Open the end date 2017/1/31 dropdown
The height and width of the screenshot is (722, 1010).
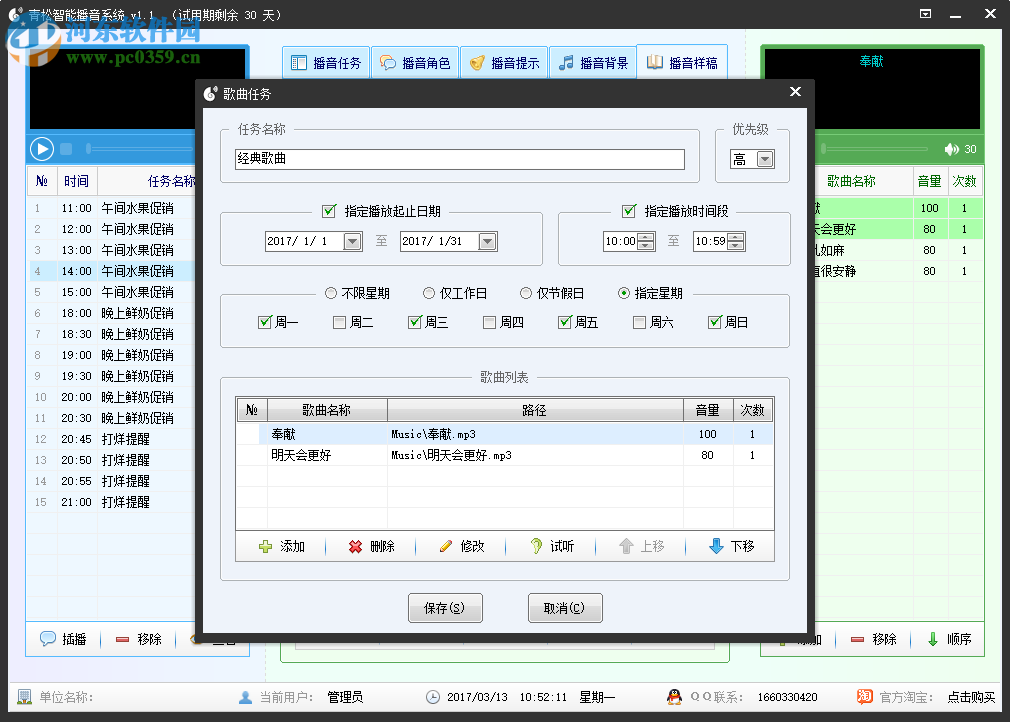(487, 240)
